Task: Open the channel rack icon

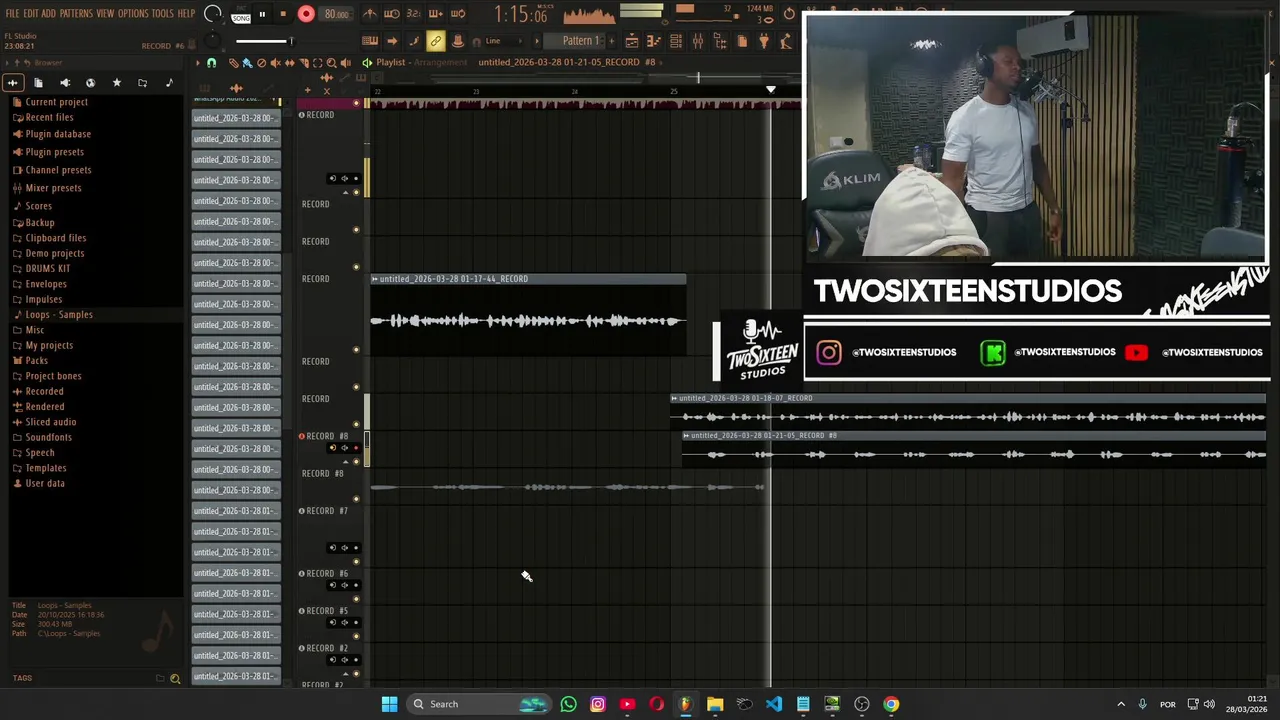Action: tap(676, 41)
